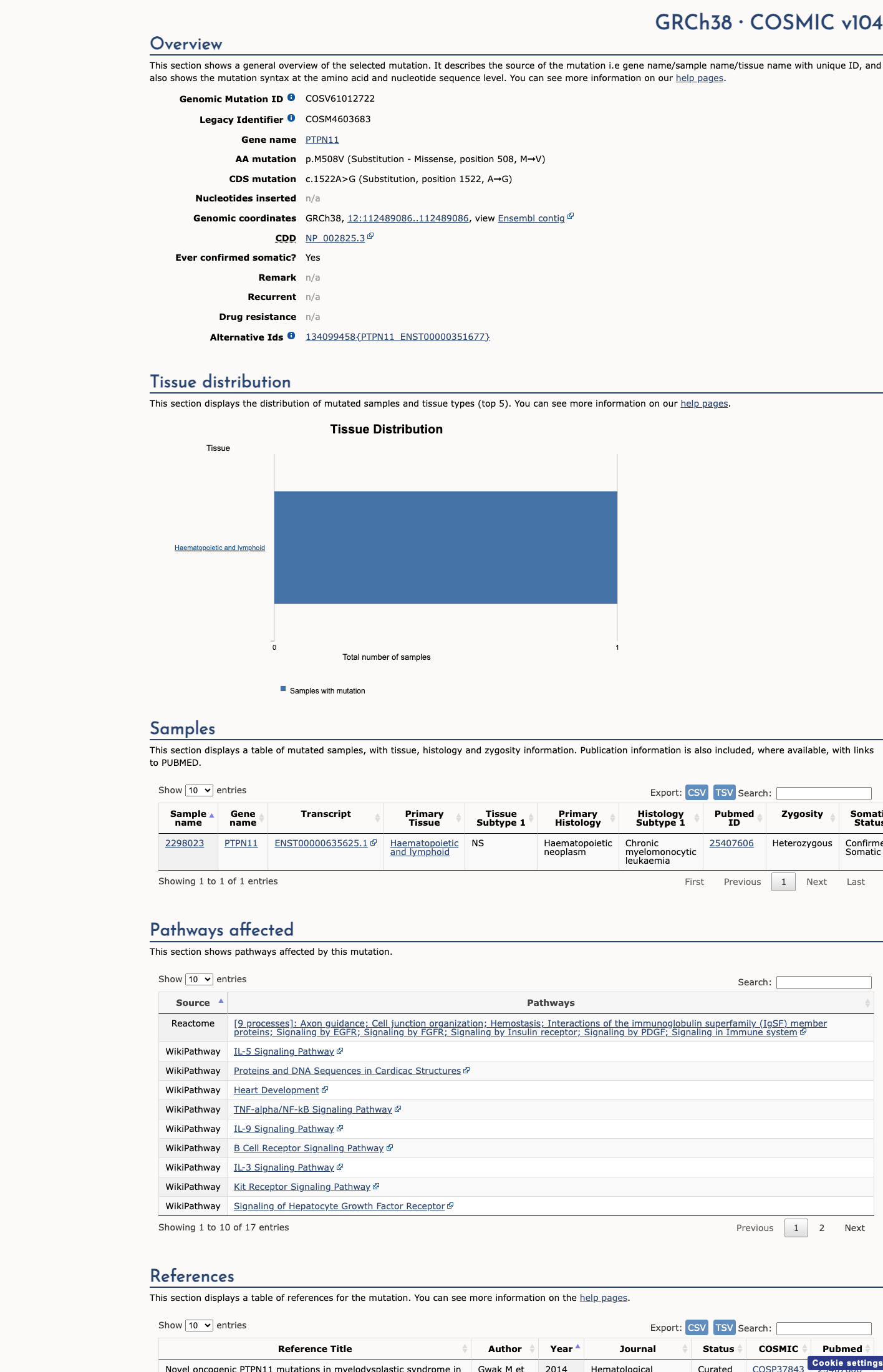Screen dimensions: 883x1372
Task: Click external link icon after Heart Development
Action: (x=325, y=1089)
